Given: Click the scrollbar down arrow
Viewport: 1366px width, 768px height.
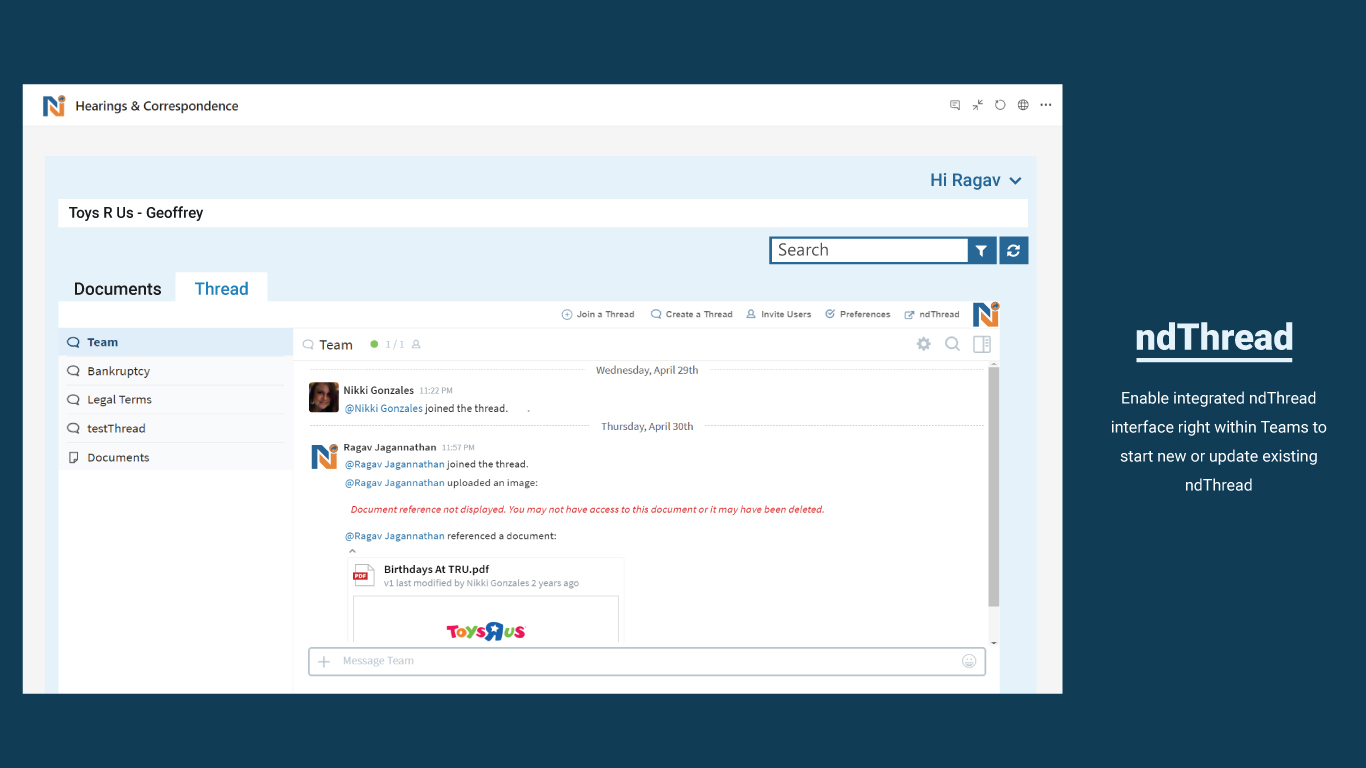Looking at the screenshot, I should pos(994,642).
